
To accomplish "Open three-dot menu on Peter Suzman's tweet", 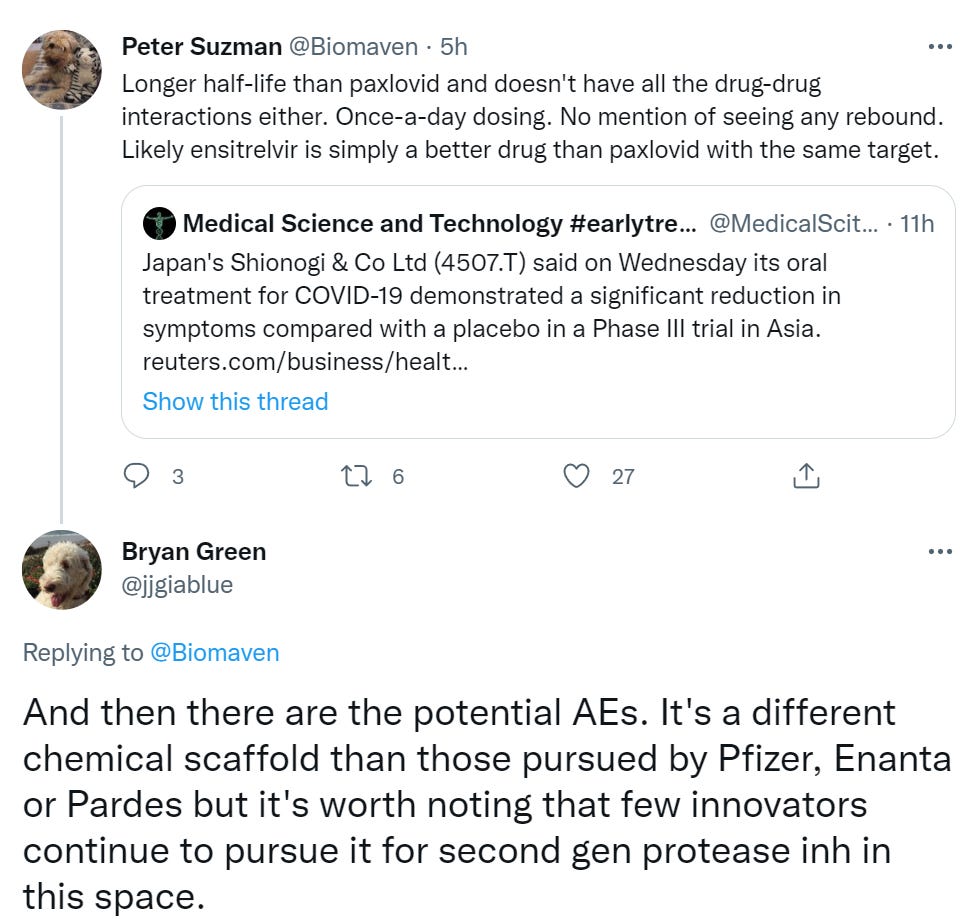I will [940, 46].
